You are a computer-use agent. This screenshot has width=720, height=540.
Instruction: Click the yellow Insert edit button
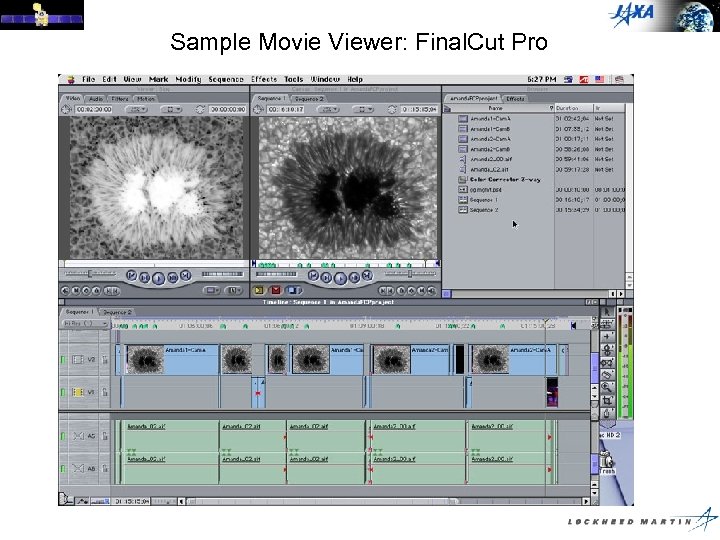[259, 290]
